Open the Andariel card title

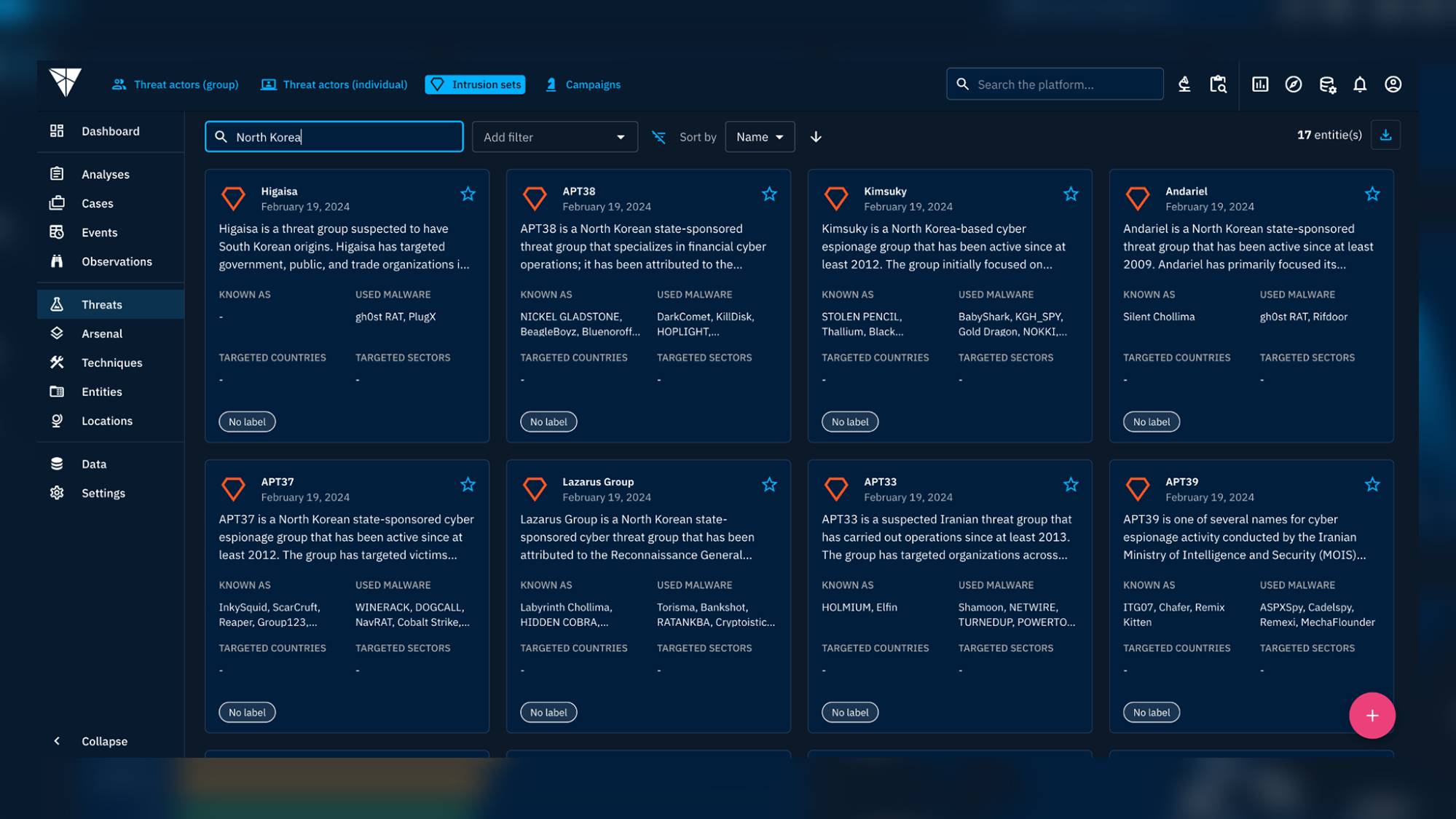[x=1186, y=191]
